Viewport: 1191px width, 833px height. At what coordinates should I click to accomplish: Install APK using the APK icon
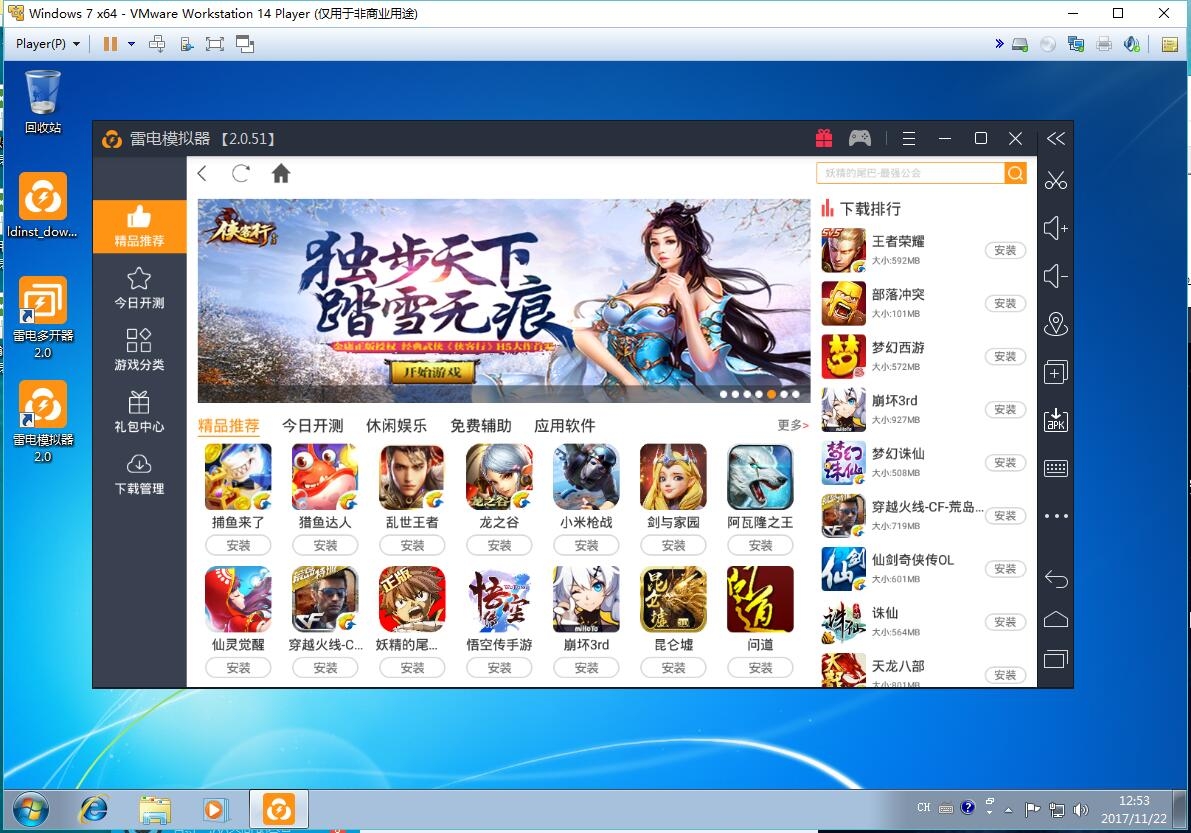pos(1056,420)
